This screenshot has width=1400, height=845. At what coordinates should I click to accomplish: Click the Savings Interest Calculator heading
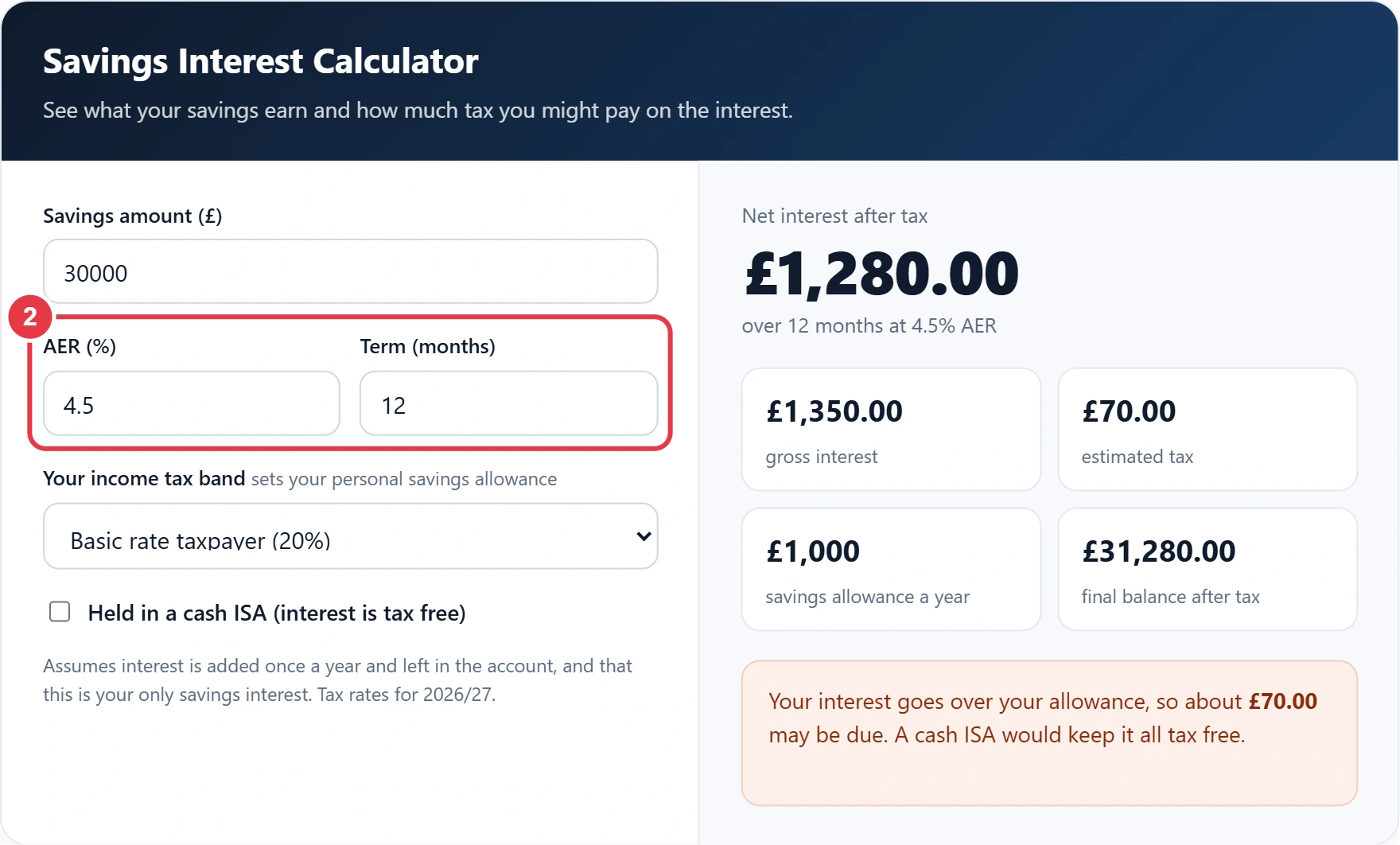[261, 61]
